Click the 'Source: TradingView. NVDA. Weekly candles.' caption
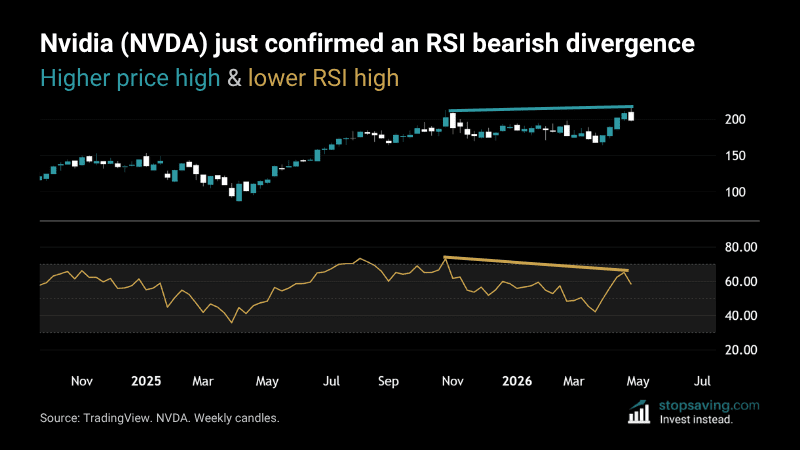 (160, 418)
